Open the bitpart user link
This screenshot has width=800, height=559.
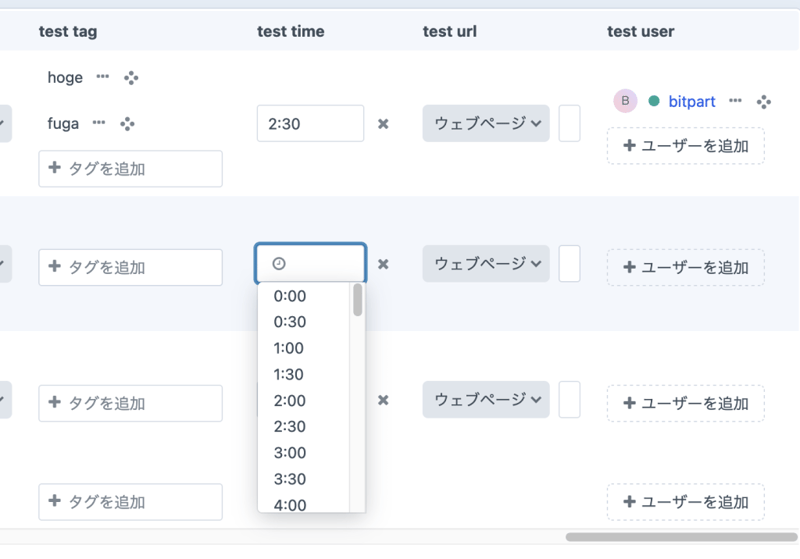691,101
